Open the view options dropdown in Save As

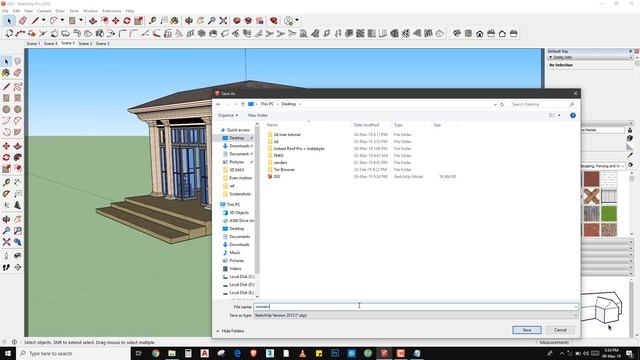point(559,116)
